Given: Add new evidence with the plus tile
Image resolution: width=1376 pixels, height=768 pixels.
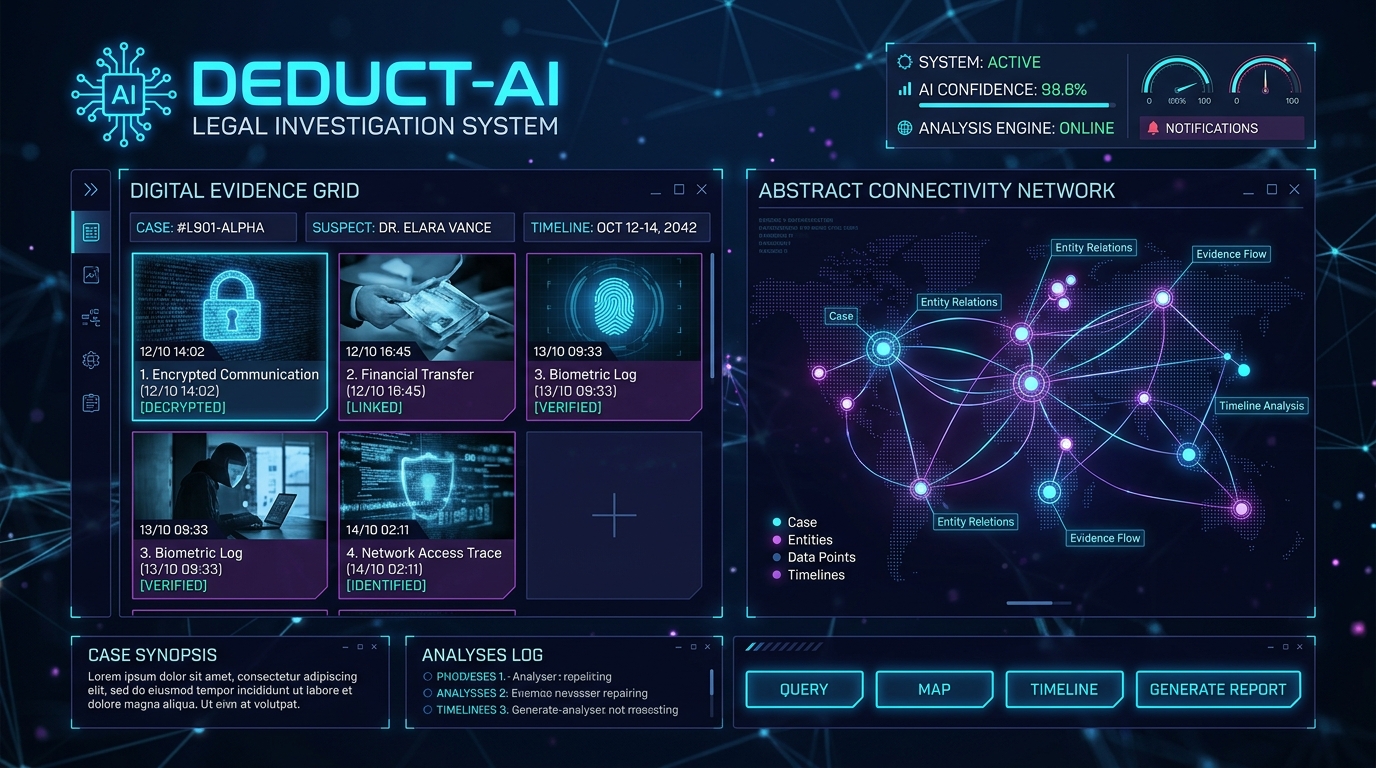Looking at the screenshot, I should 614,515.
